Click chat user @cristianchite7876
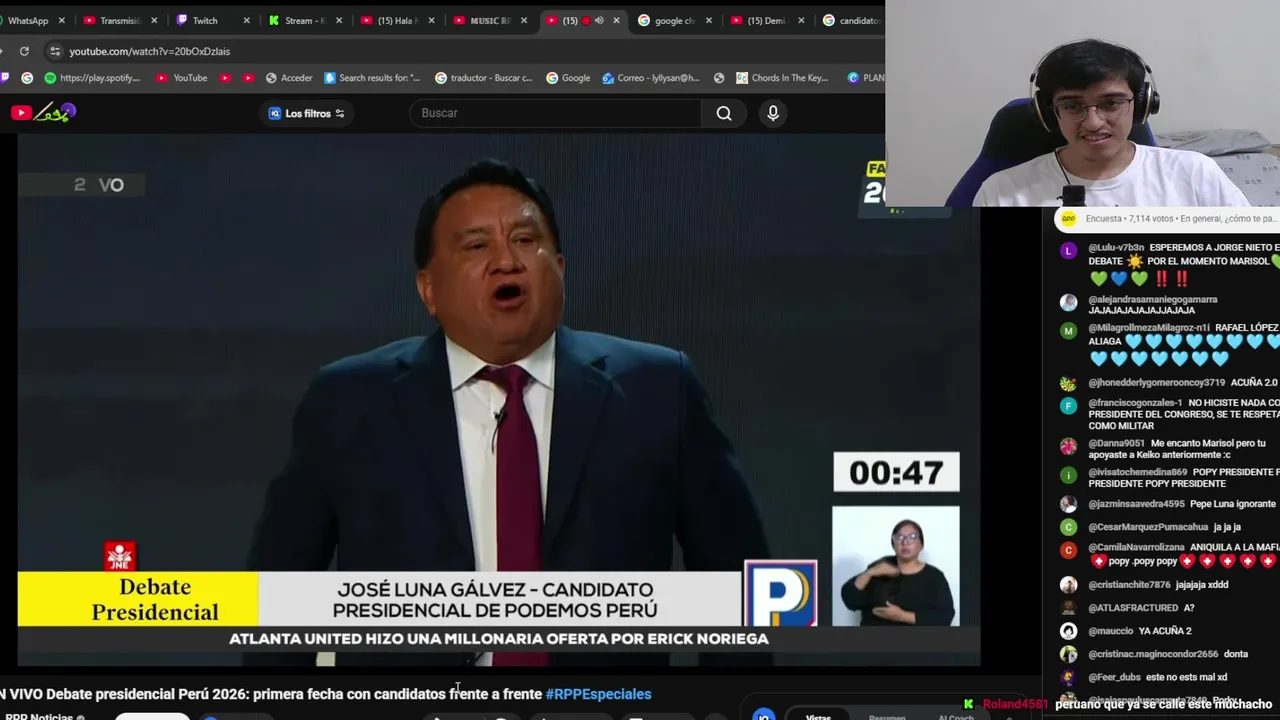Screen dimensions: 1280x720 [1129, 585]
